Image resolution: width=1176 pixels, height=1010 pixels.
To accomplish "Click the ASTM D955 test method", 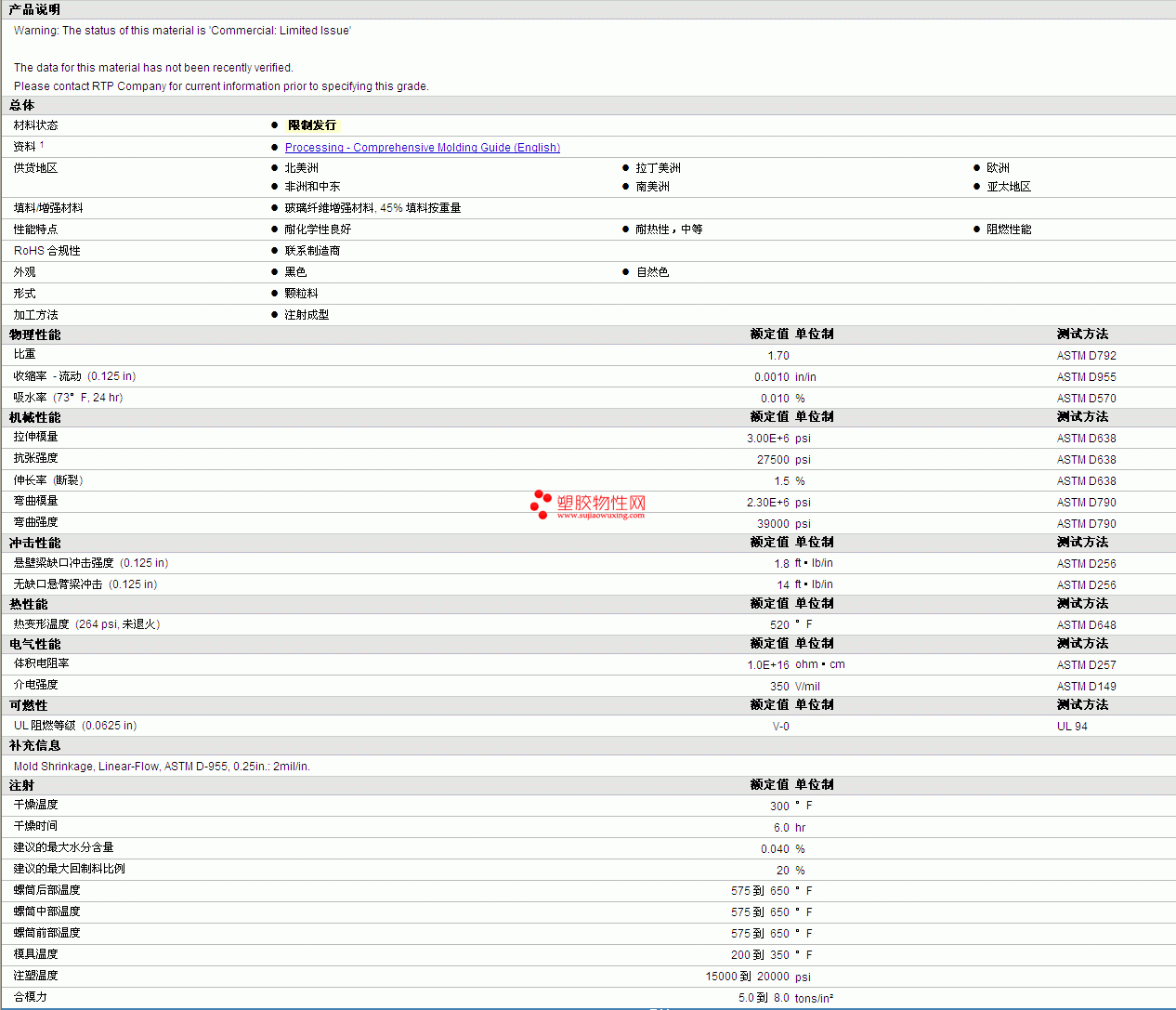I will click(1087, 377).
